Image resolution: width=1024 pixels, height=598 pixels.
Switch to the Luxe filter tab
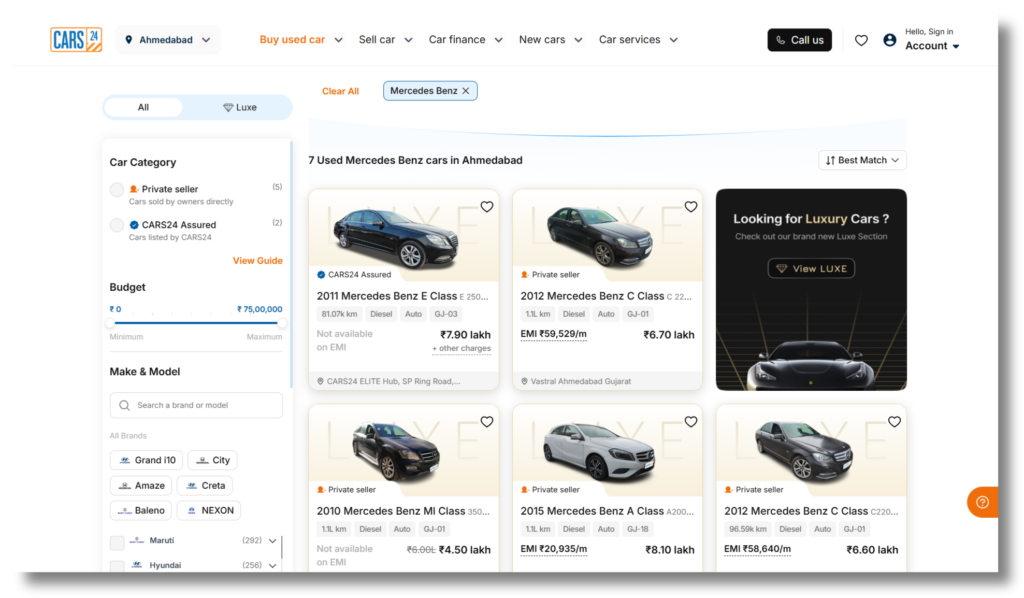[241, 105]
